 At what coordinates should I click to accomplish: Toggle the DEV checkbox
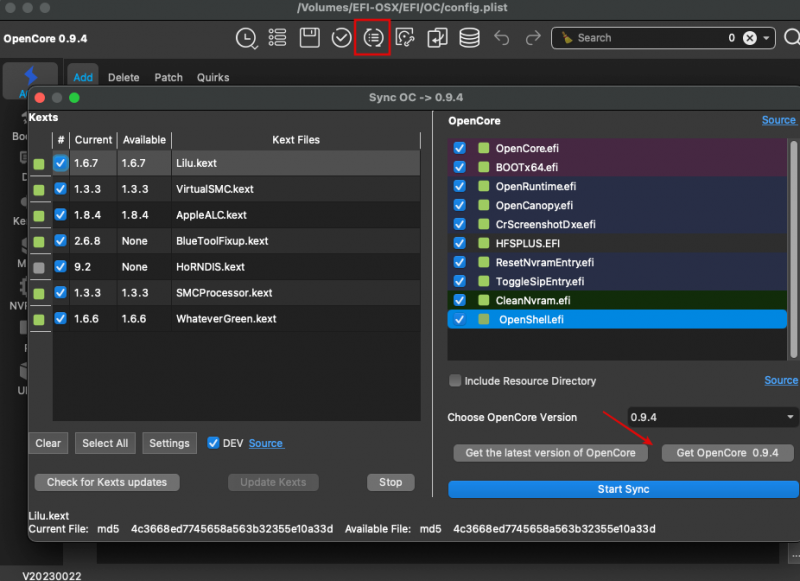tap(213, 443)
